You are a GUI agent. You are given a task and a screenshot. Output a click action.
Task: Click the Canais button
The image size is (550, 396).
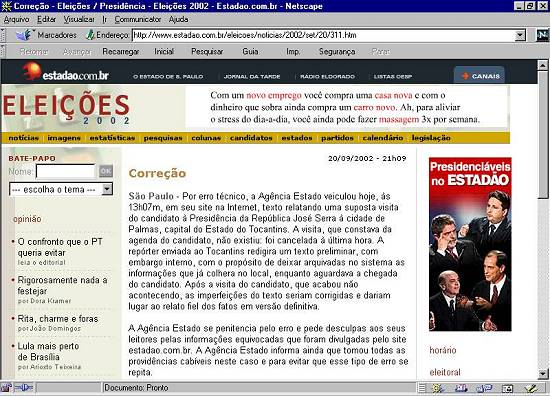(x=480, y=76)
